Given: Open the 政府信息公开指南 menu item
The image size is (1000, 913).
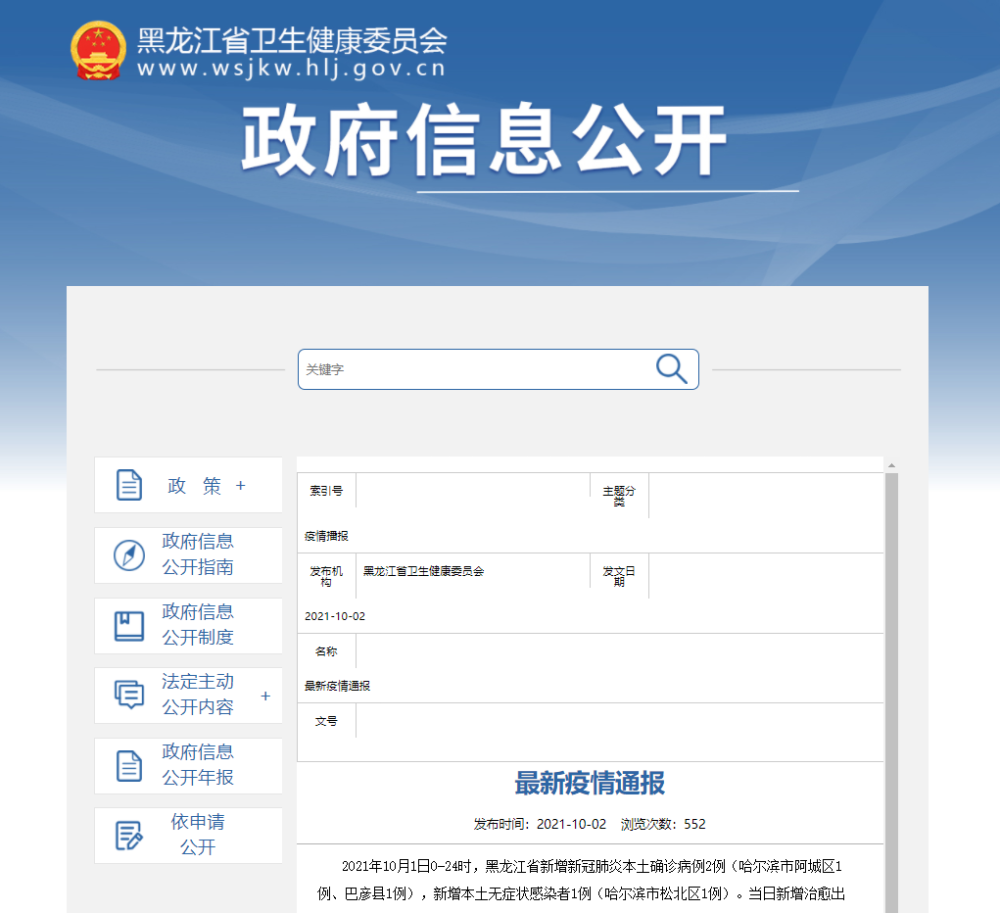Looking at the screenshot, I should (198, 555).
